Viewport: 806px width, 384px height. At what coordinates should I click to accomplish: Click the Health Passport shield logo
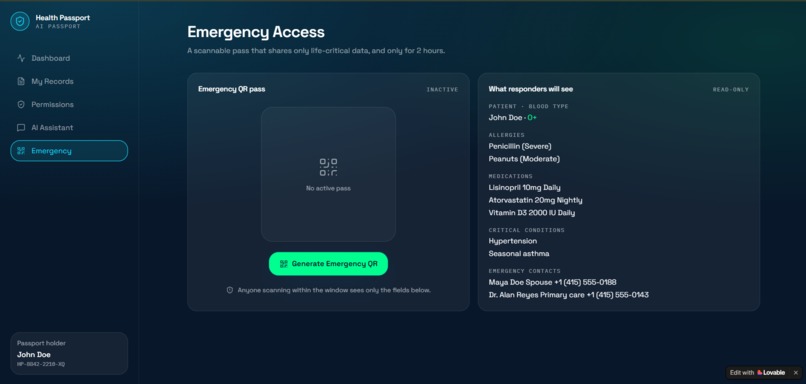point(20,21)
